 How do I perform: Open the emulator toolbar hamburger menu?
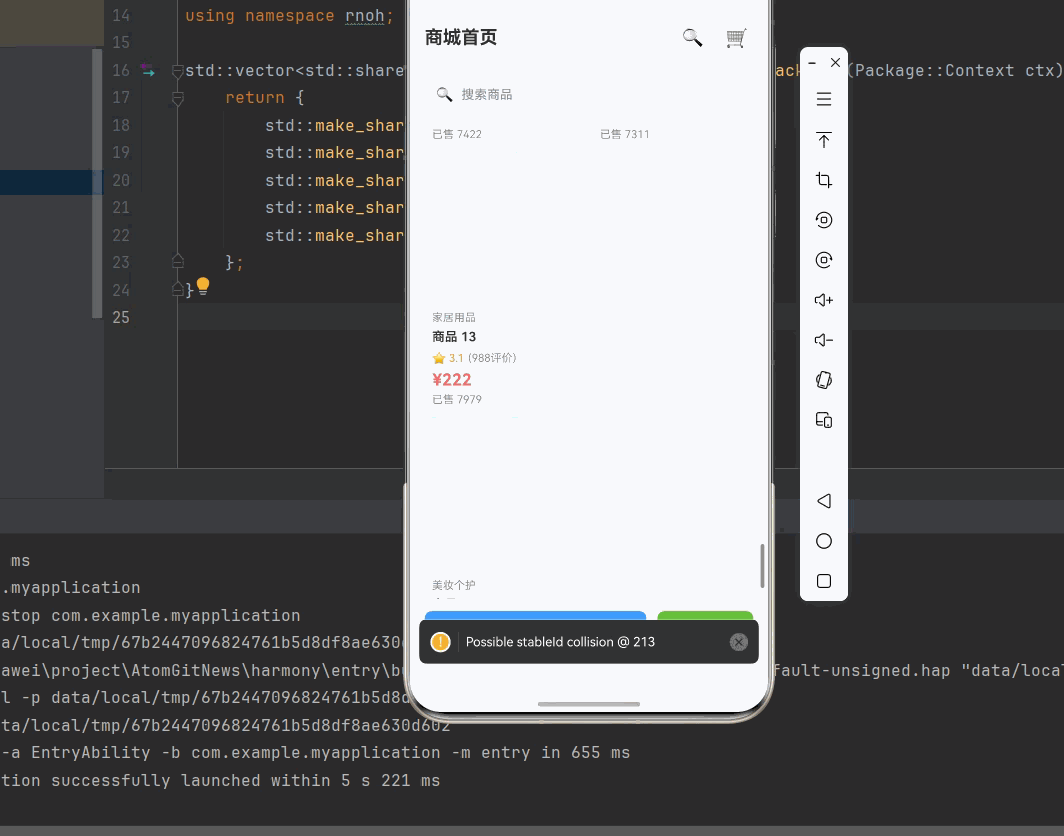(x=824, y=99)
